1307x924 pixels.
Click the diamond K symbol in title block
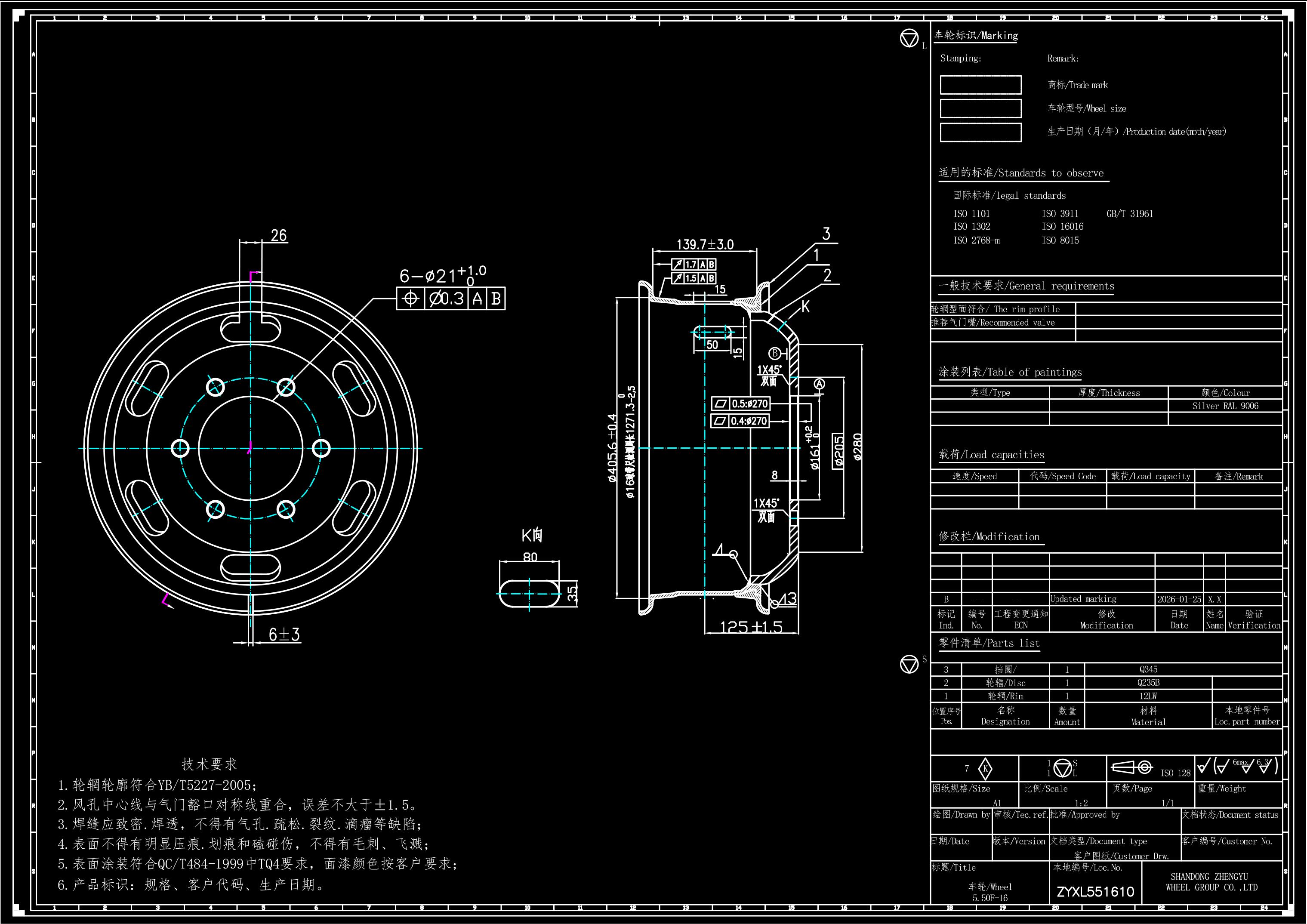[985, 769]
